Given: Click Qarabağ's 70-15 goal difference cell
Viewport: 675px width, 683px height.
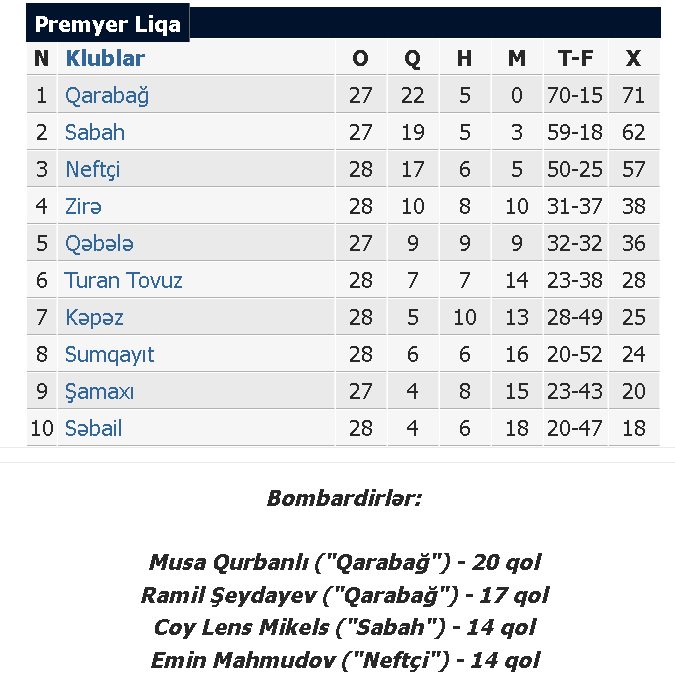Looking at the screenshot, I should click(x=575, y=95).
